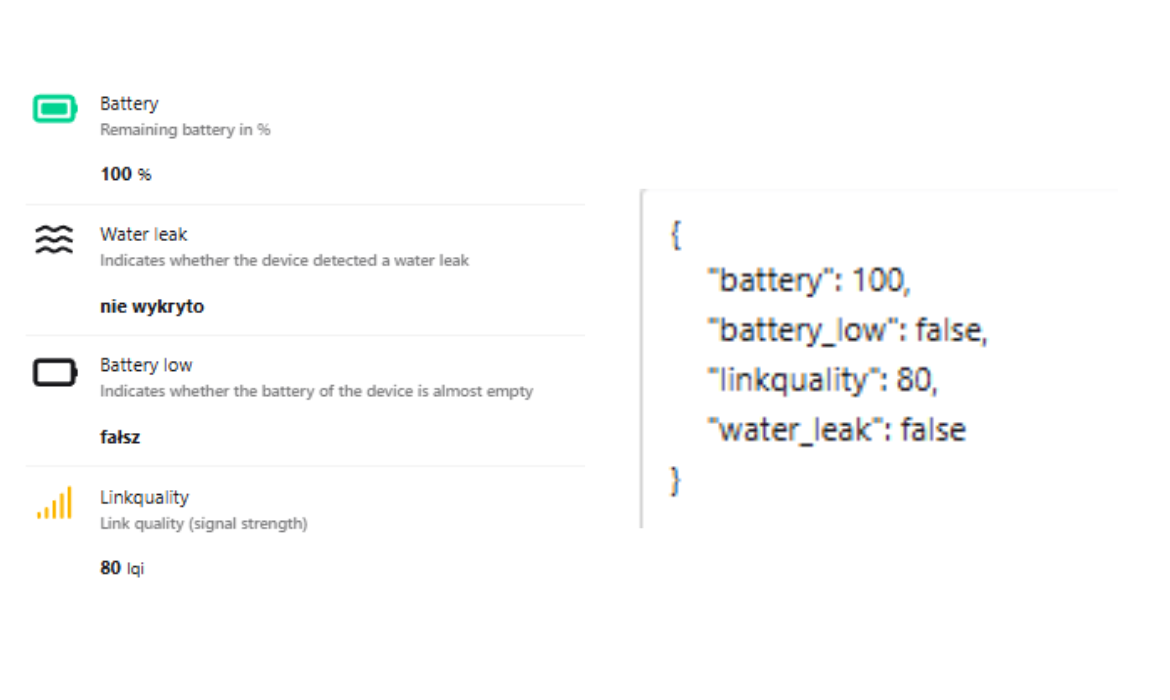Viewport: 1170px width, 700px height.
Task: Click the 80 lqi link quality value
Action: [122, 569]
